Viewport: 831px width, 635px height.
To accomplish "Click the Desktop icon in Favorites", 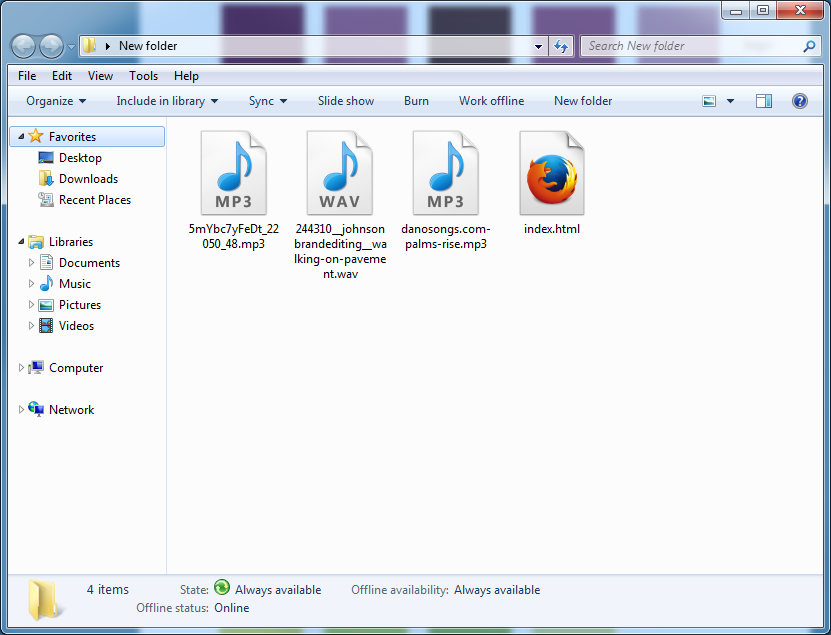I will tap(46, 157).
